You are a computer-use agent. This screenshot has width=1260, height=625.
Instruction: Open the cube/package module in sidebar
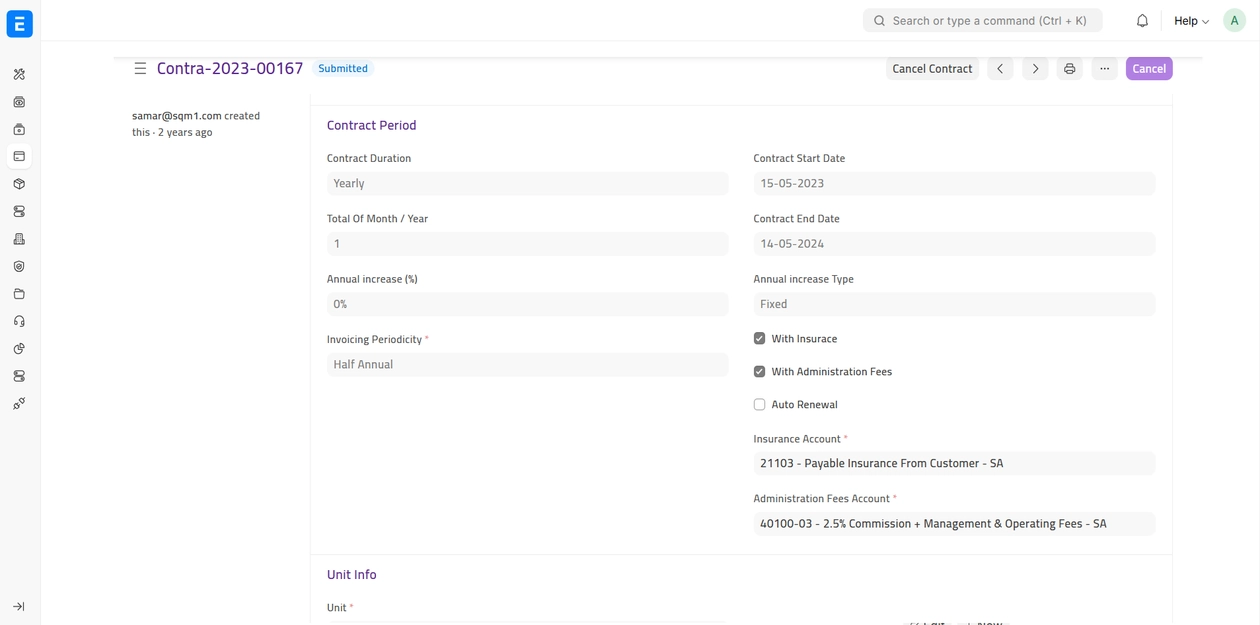click(19, 184)
